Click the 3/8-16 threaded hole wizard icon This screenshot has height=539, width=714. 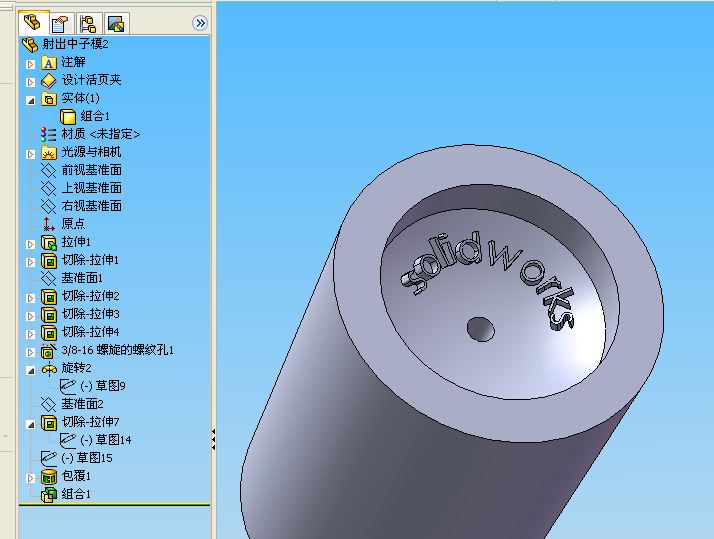(49, 351)
